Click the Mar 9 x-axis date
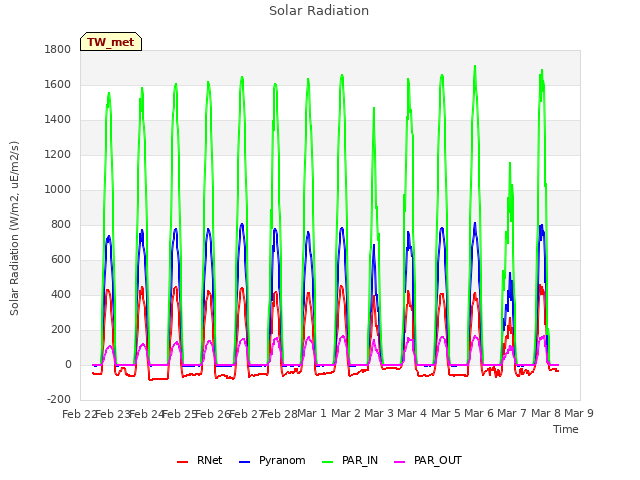The height and width of the screenshot is (480, 640). (x=579, y=413)
